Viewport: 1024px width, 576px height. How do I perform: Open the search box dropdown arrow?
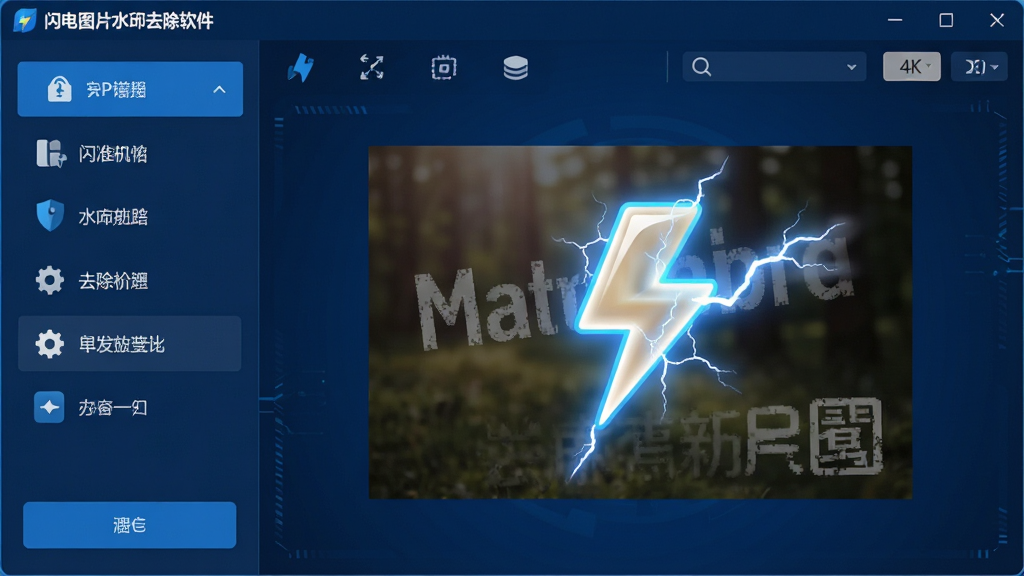[851, 67]
